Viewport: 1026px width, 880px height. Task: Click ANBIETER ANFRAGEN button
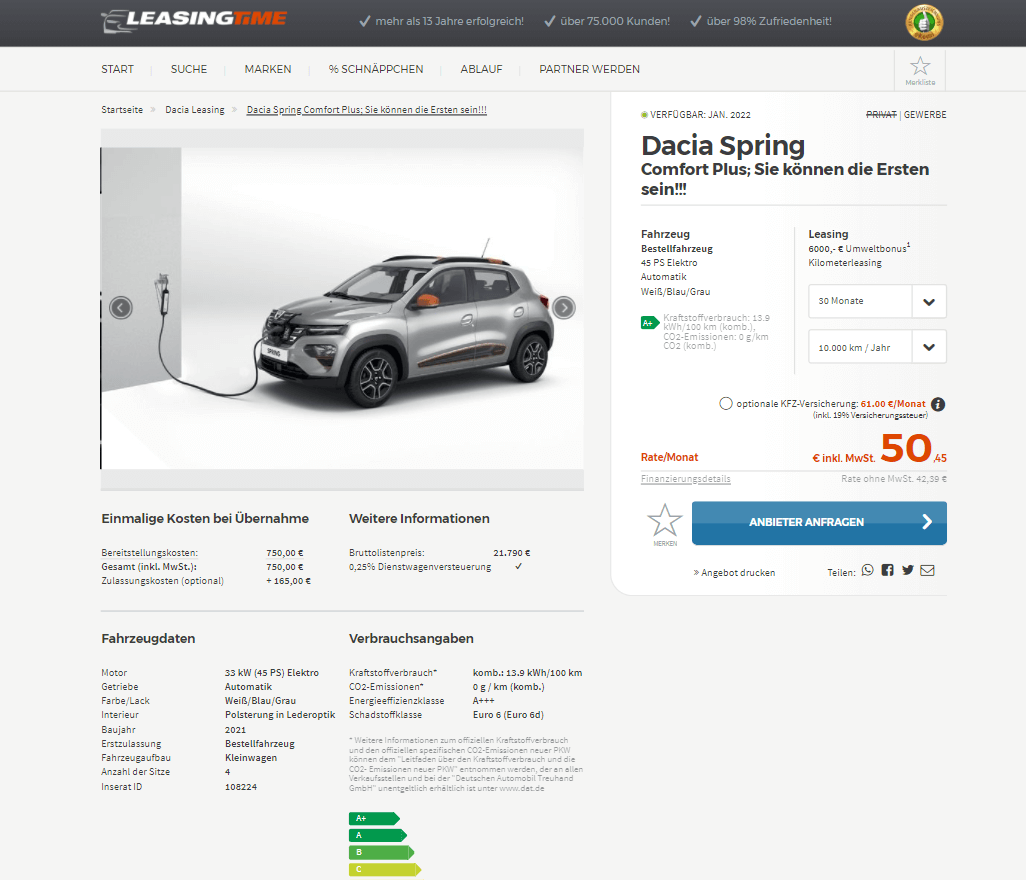pos(819,523)
